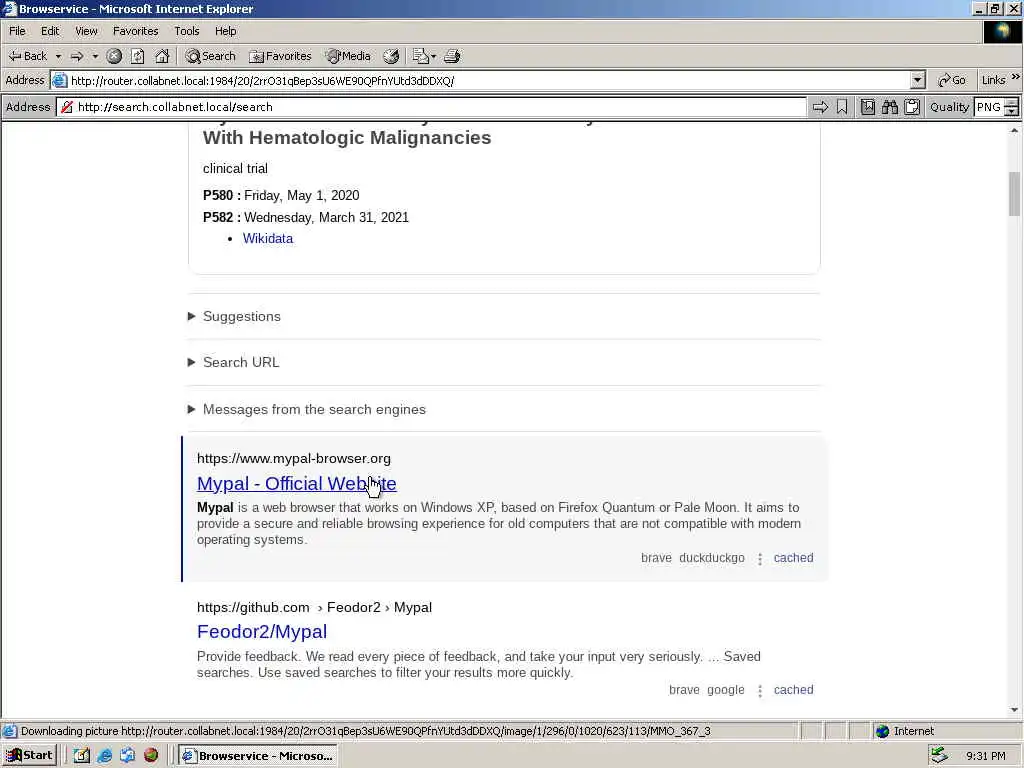The height and width of the screenshot is (768, 1024).
Task: Open the cached link for the Feodor2/Mypal result
Action: click(793, 690)
